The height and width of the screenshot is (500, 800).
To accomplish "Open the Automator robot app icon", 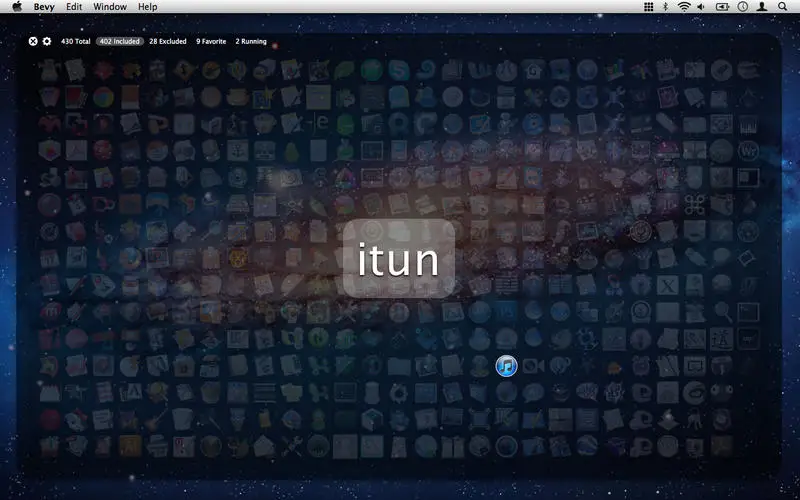I will [506, 124].
